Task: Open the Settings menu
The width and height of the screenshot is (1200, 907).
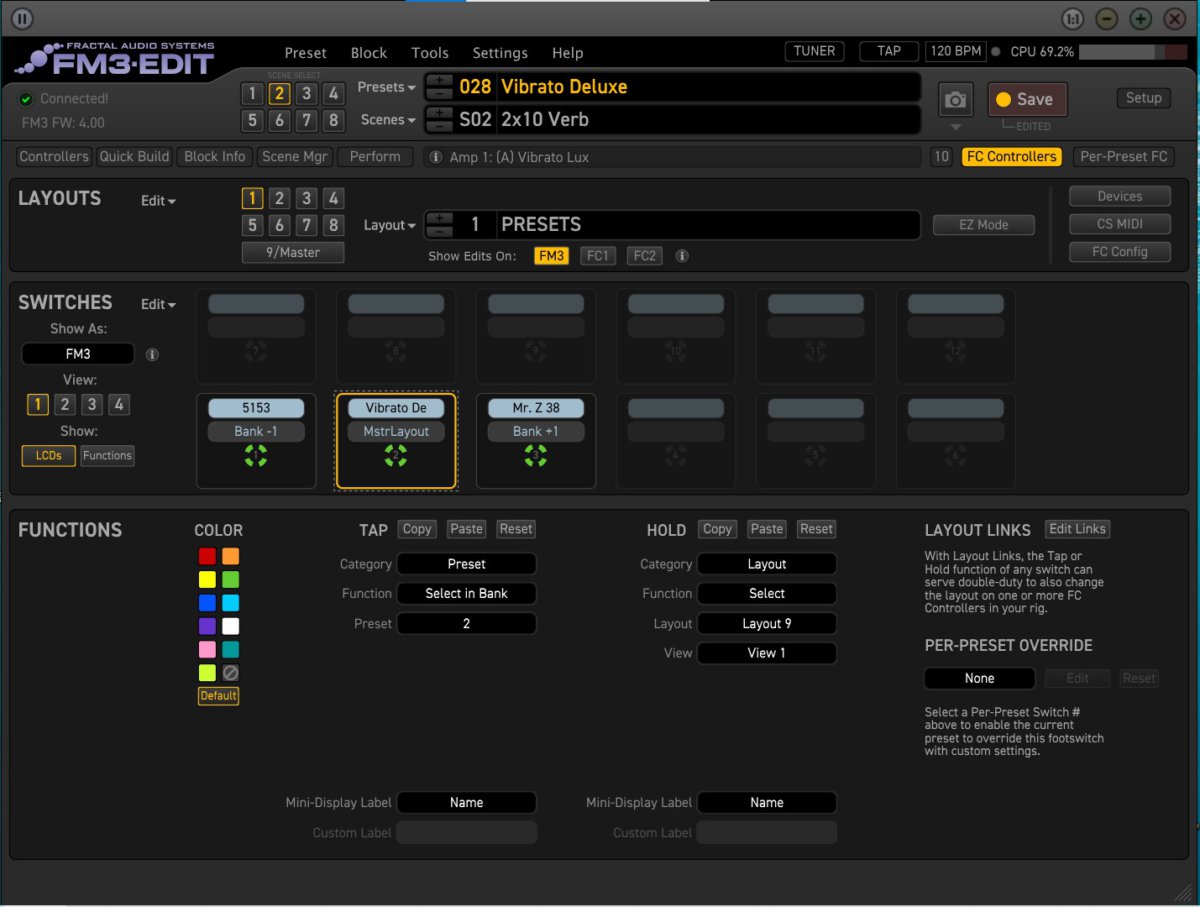Action: [x=500, y=53]
